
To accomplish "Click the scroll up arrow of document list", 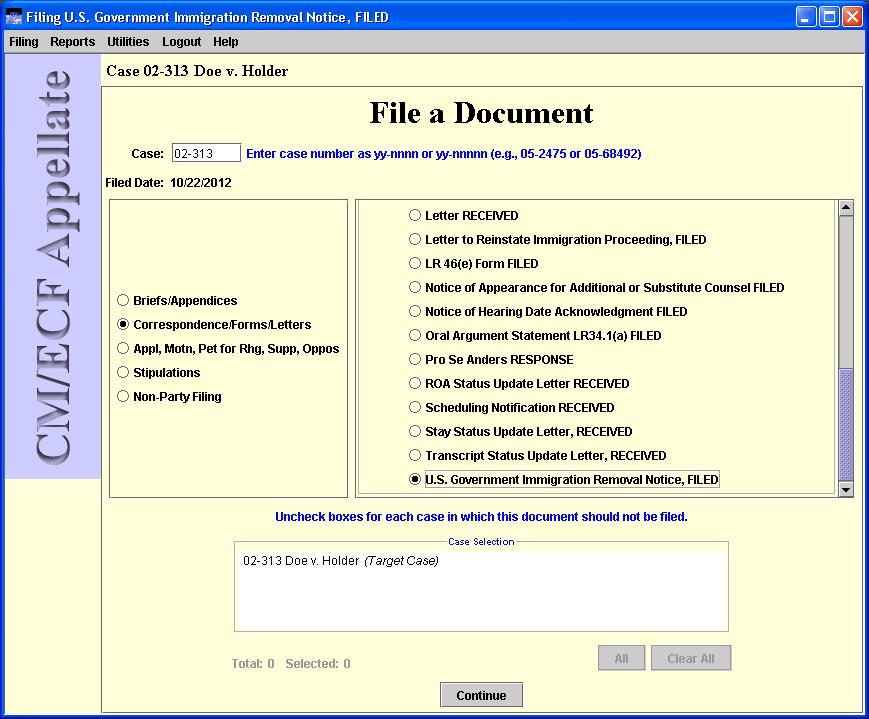I will 846,208.
